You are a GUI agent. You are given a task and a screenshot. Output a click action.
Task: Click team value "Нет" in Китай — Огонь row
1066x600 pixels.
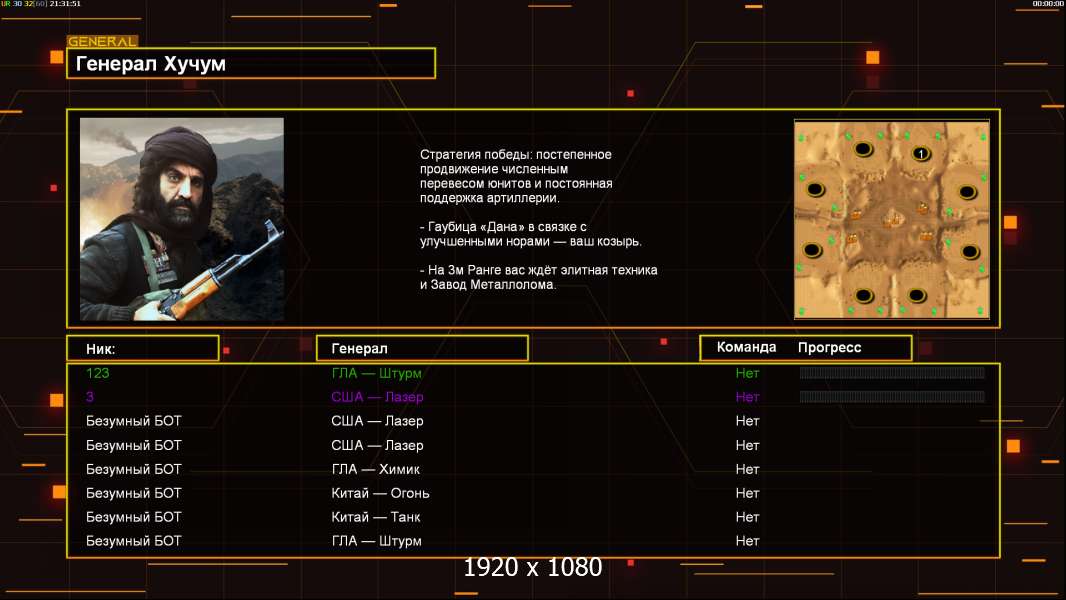pos(747,493)
